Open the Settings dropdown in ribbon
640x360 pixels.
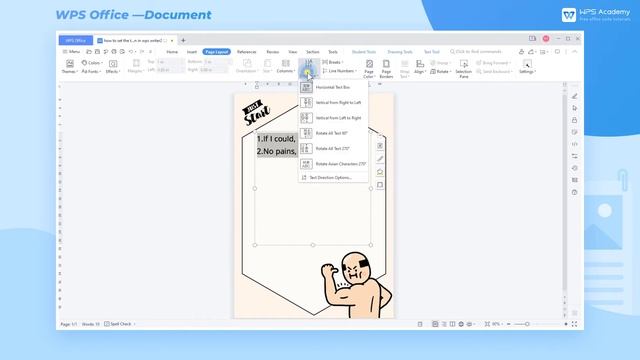[x=527, y=67]
